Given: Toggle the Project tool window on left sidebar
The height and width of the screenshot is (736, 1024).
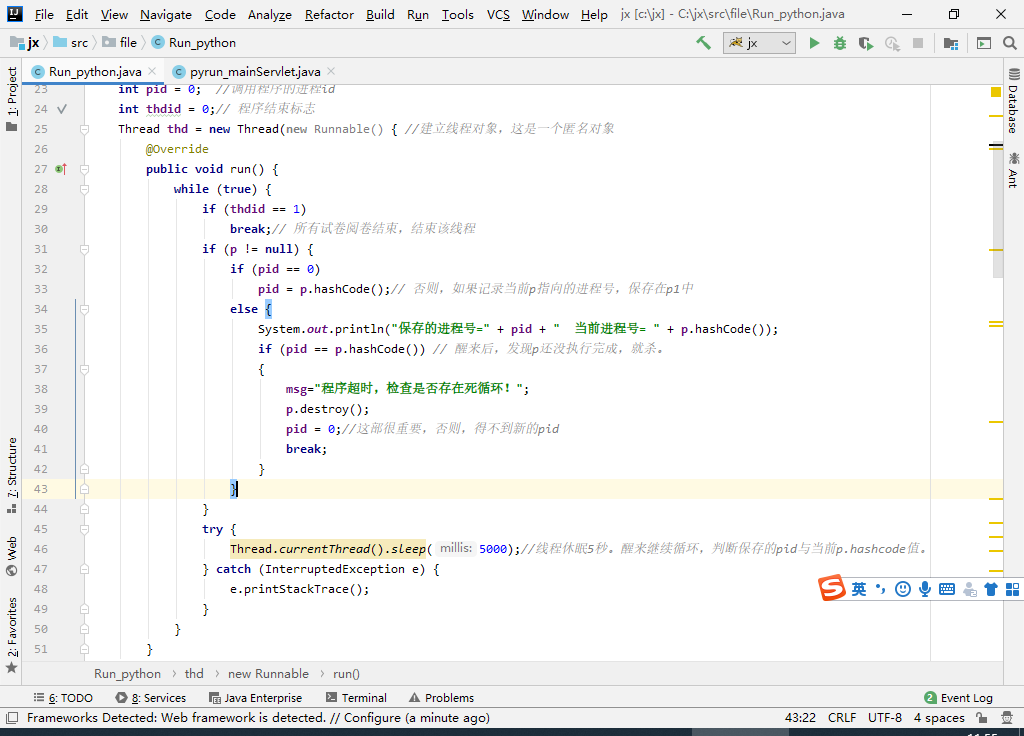Looking at the screenshot, I should click(12, 92).
